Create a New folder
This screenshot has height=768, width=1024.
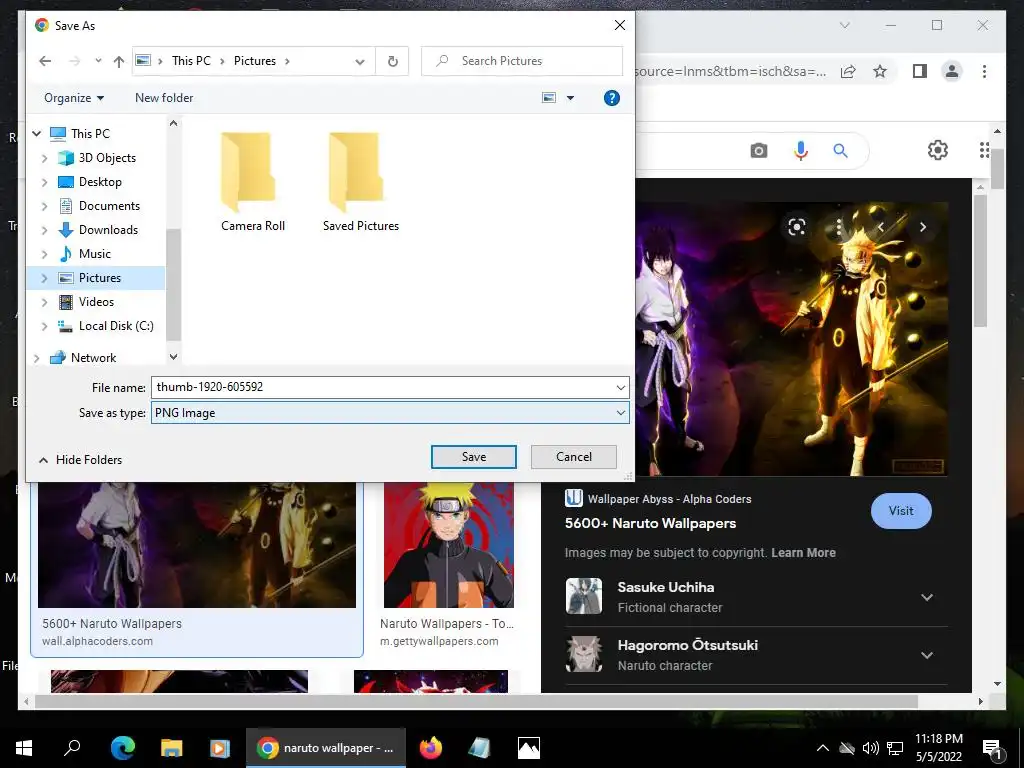(x=164, y=98)
